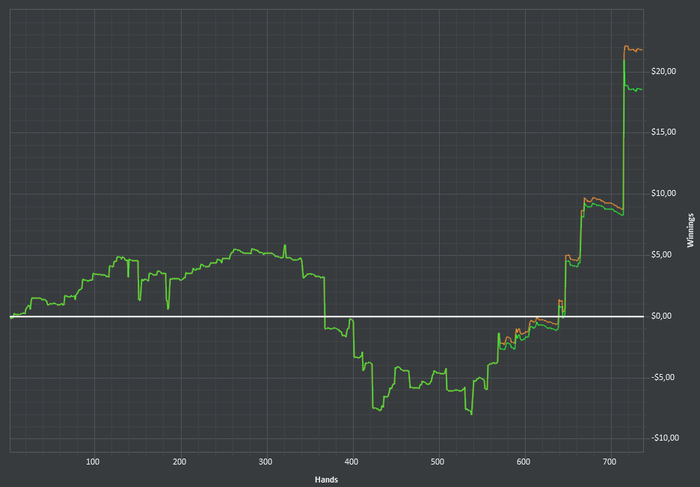This screenshot has width=700, height=487.
Task: Click the $20,00 winnings axis label
Action: click(663, 71)
